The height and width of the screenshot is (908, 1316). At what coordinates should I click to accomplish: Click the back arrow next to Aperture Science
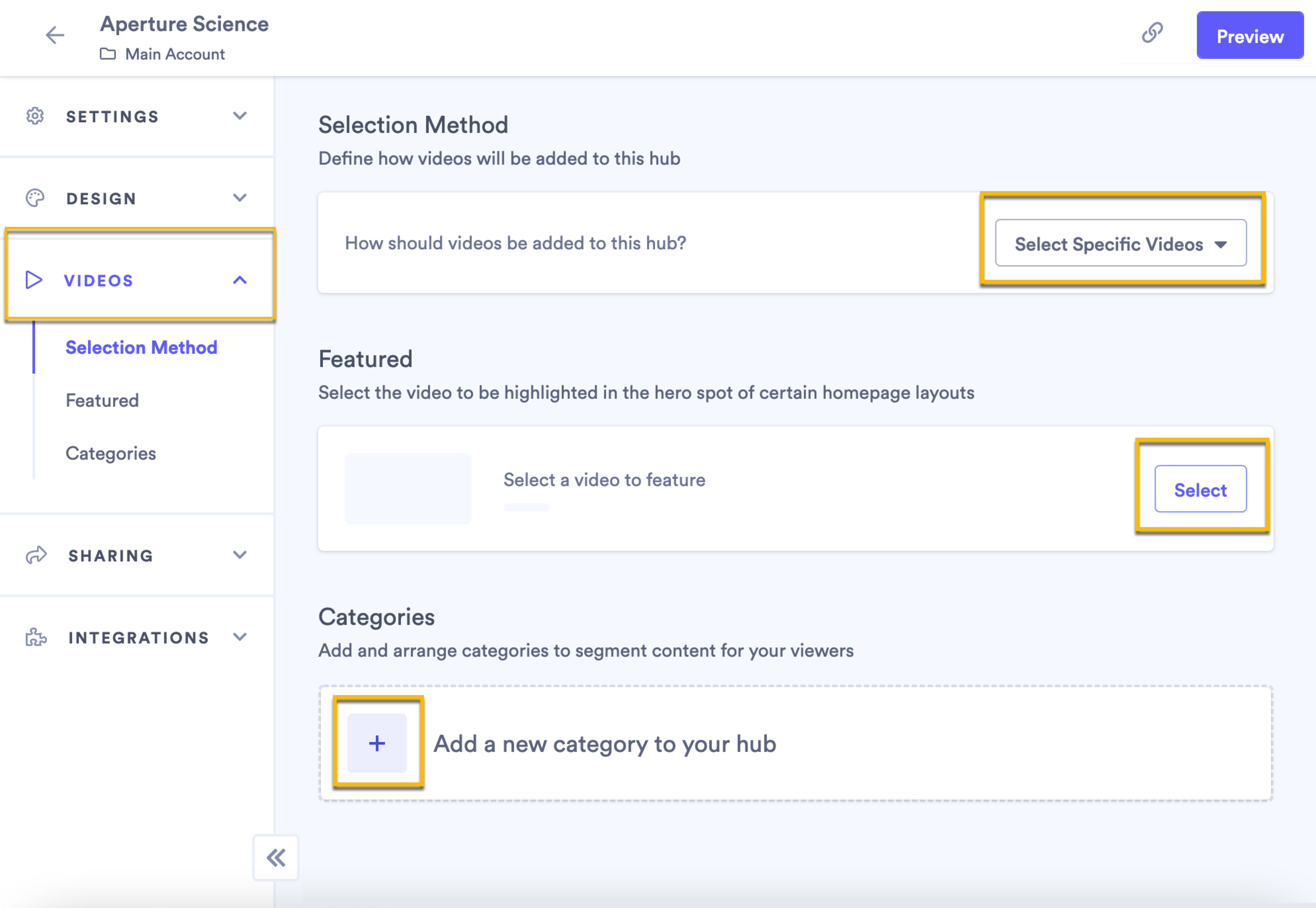pos(55,35)
